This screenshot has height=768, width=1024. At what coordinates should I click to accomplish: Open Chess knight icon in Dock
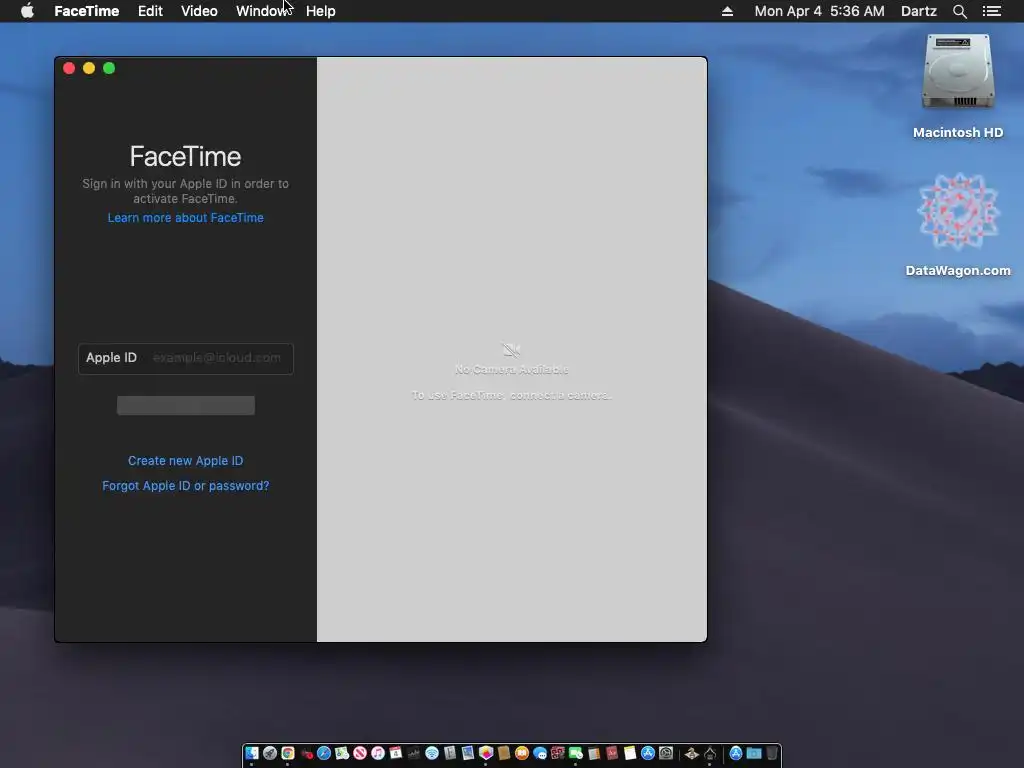coord(692,754)
